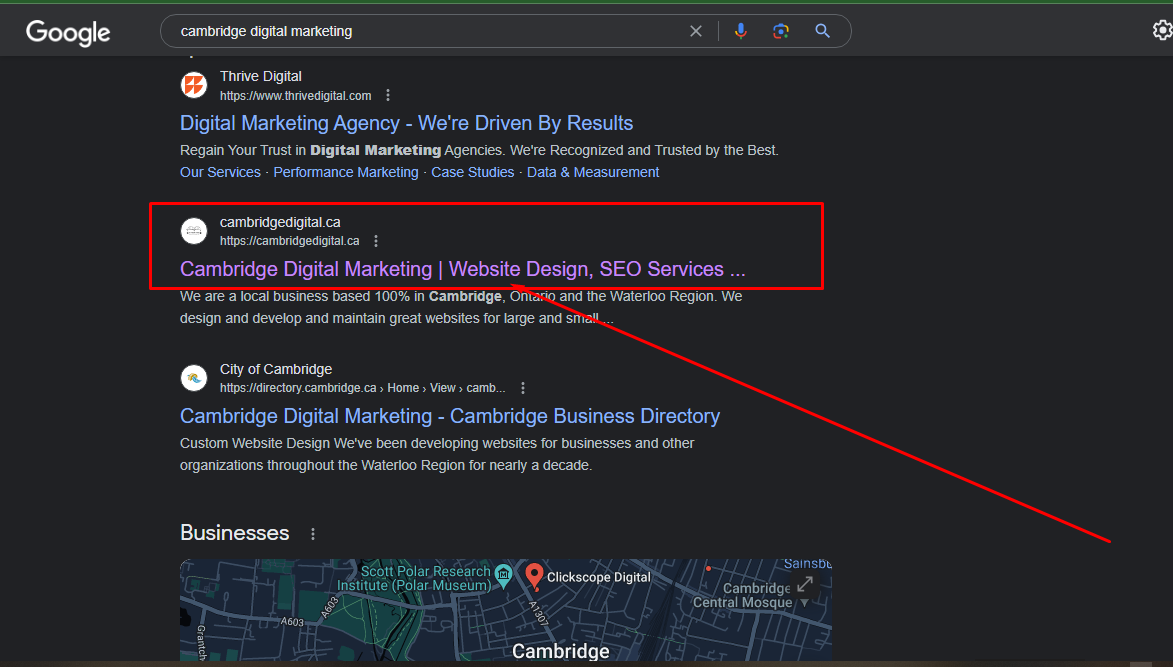Clear the search query with the X icon
The image size is (1173, 667).
[696, 31]
